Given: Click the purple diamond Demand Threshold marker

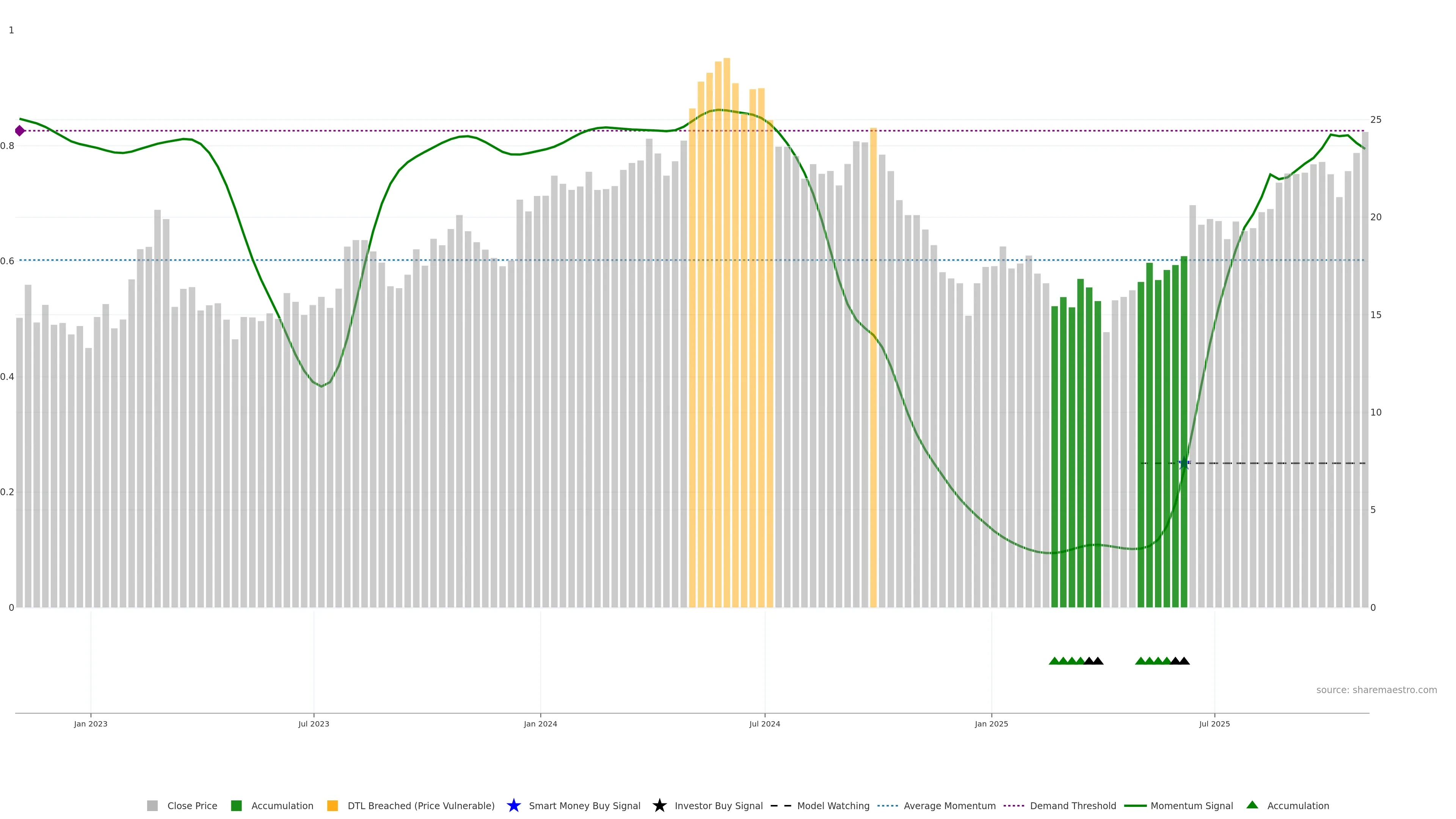Looking at the screenshot, I should (x=20, y=130).
